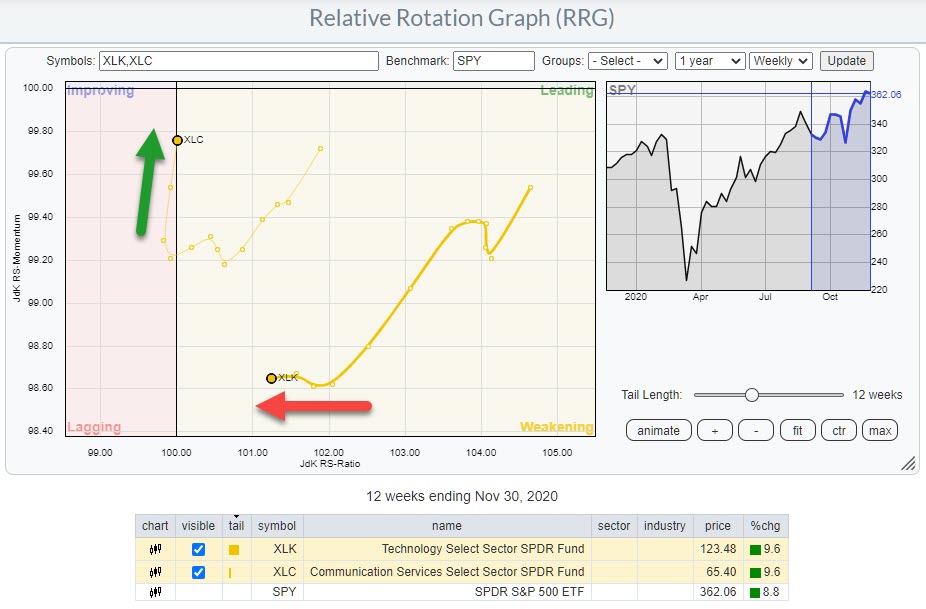Click the plus zoom-in button
This screenshot has height=609, width=926.
(714, 431)
